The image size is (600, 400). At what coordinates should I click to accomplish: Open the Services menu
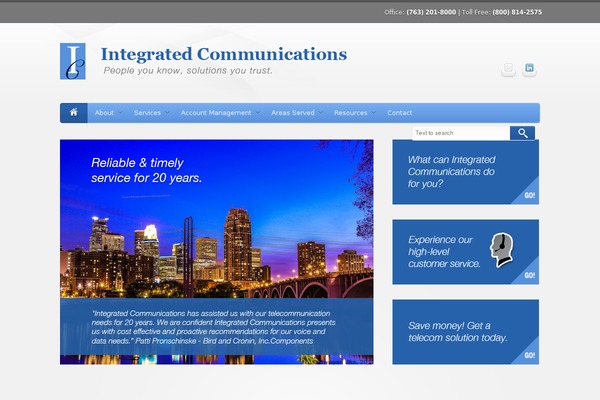[x=147, y=113]
